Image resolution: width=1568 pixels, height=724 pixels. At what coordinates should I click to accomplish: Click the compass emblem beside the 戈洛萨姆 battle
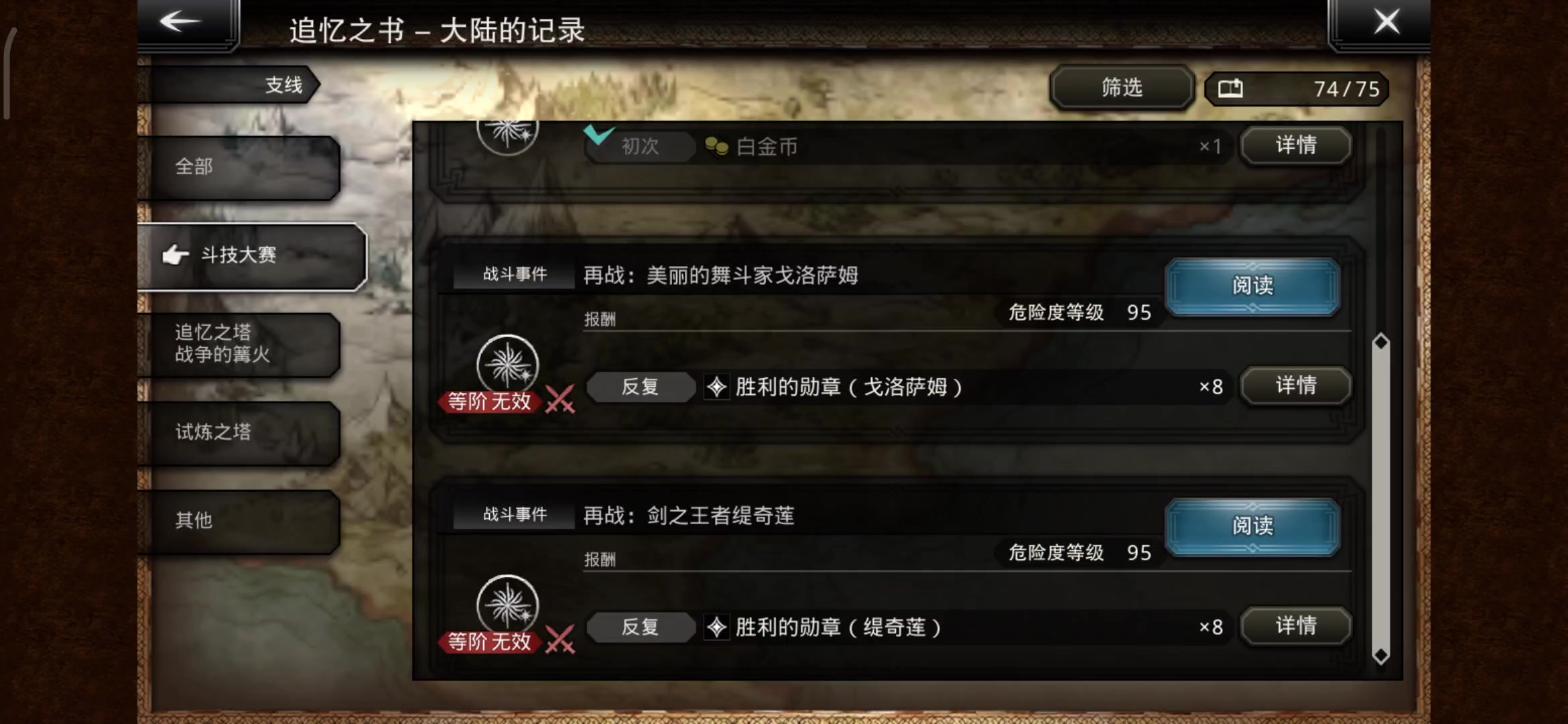[x=507, y=365]
